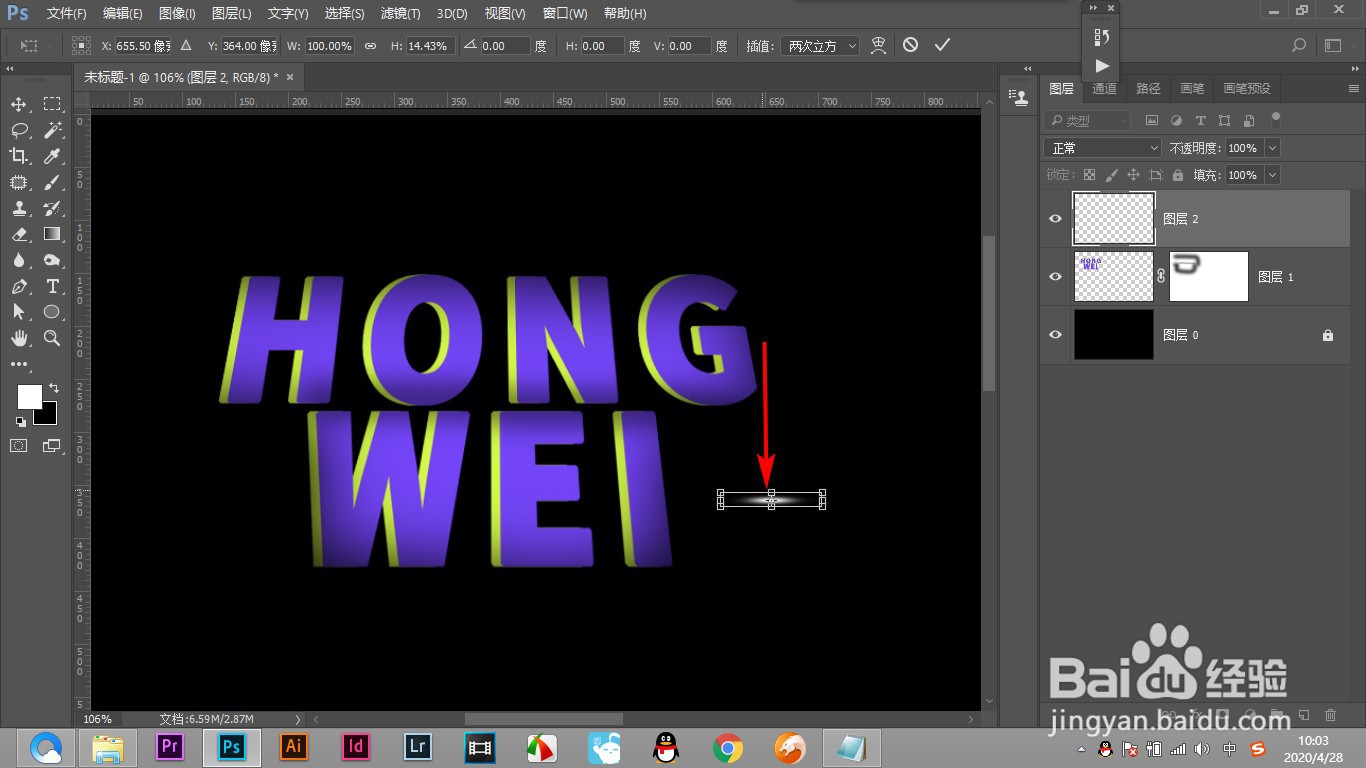Open the 不透明度 opacity dropdown
The height and width of the screenshot is (768, 1366).
coord(1270,147)
